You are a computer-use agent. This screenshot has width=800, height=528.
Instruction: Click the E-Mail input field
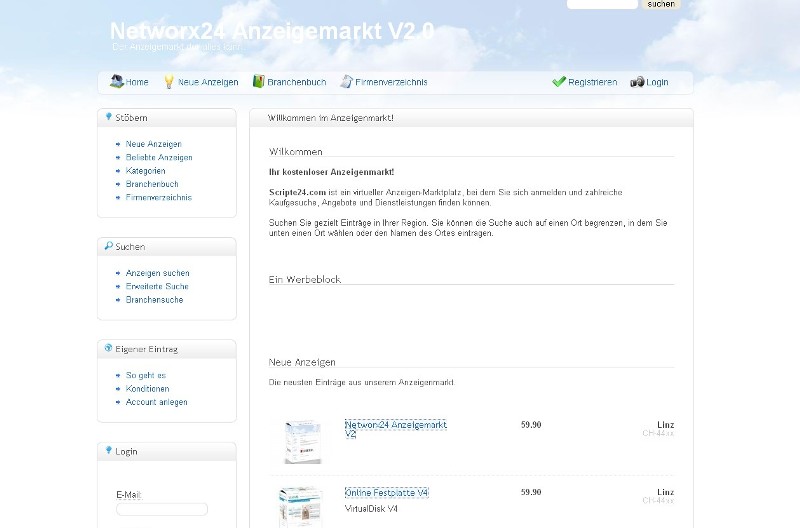[x=162, y=509]
